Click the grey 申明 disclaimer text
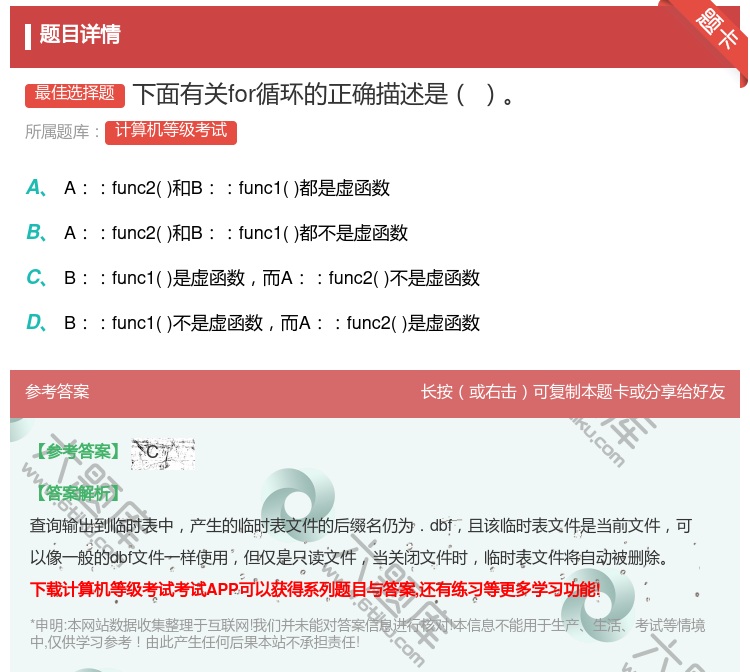 pyautogui.click(x=367, y=633)
